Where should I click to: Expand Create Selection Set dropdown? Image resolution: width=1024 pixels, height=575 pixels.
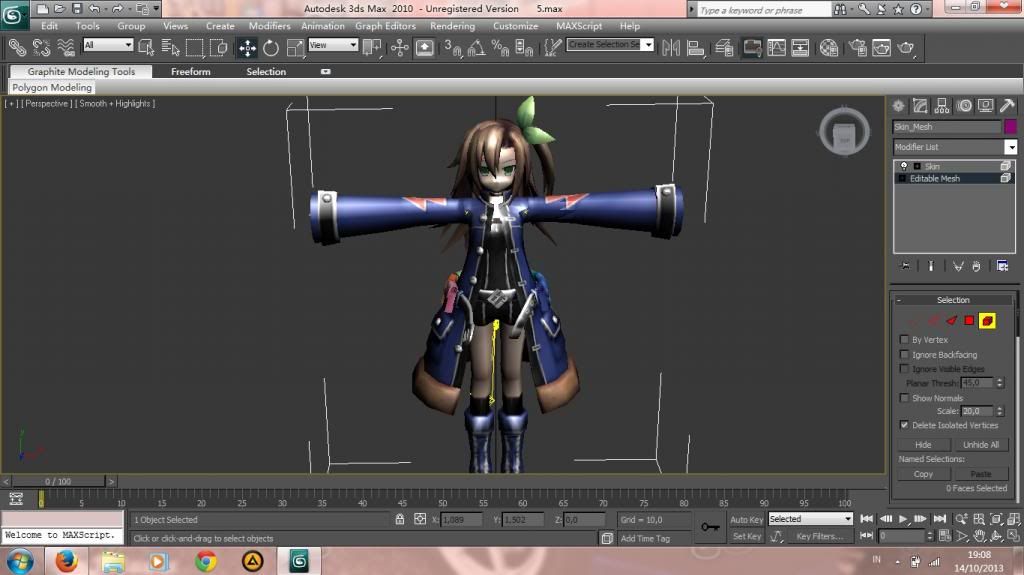647,44
